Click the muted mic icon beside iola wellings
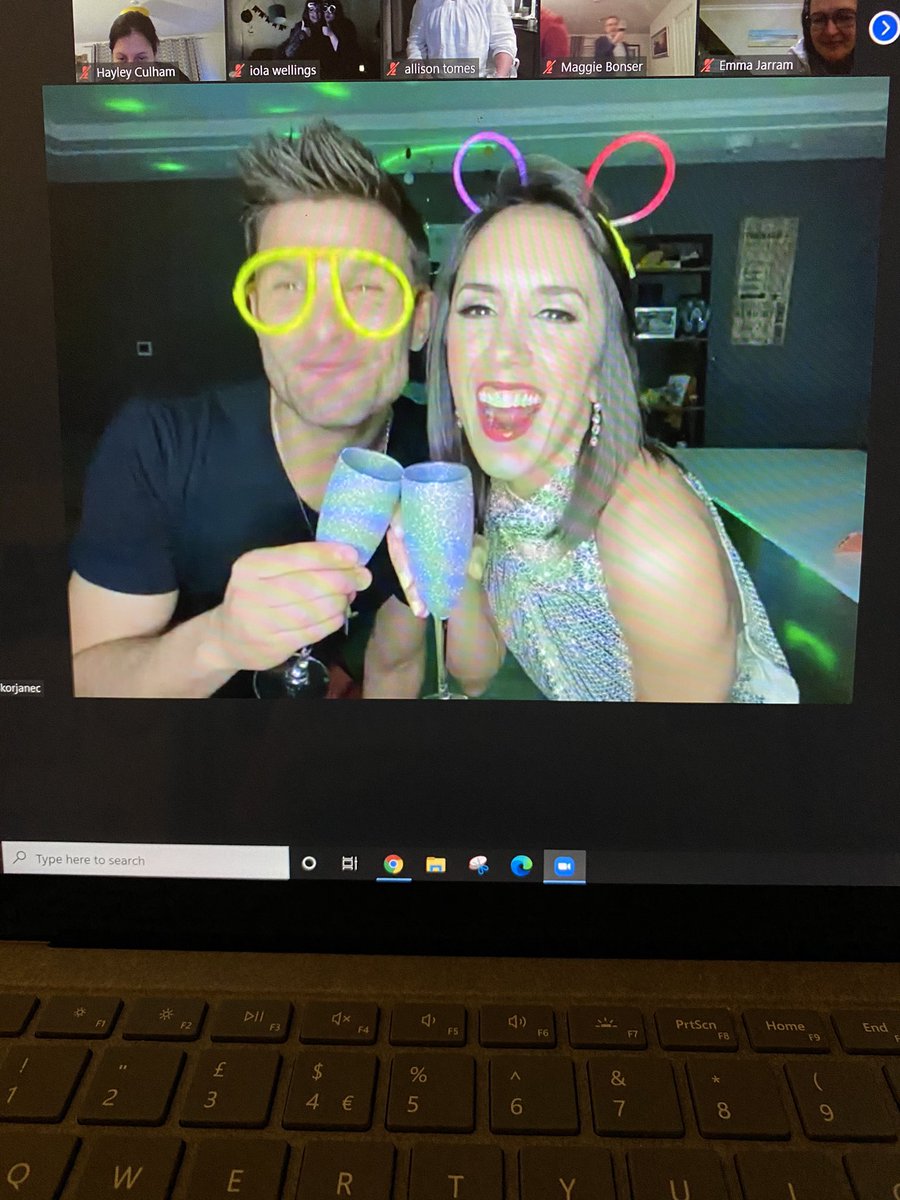Screen dimensions: 900x1200 pos(238,70)
